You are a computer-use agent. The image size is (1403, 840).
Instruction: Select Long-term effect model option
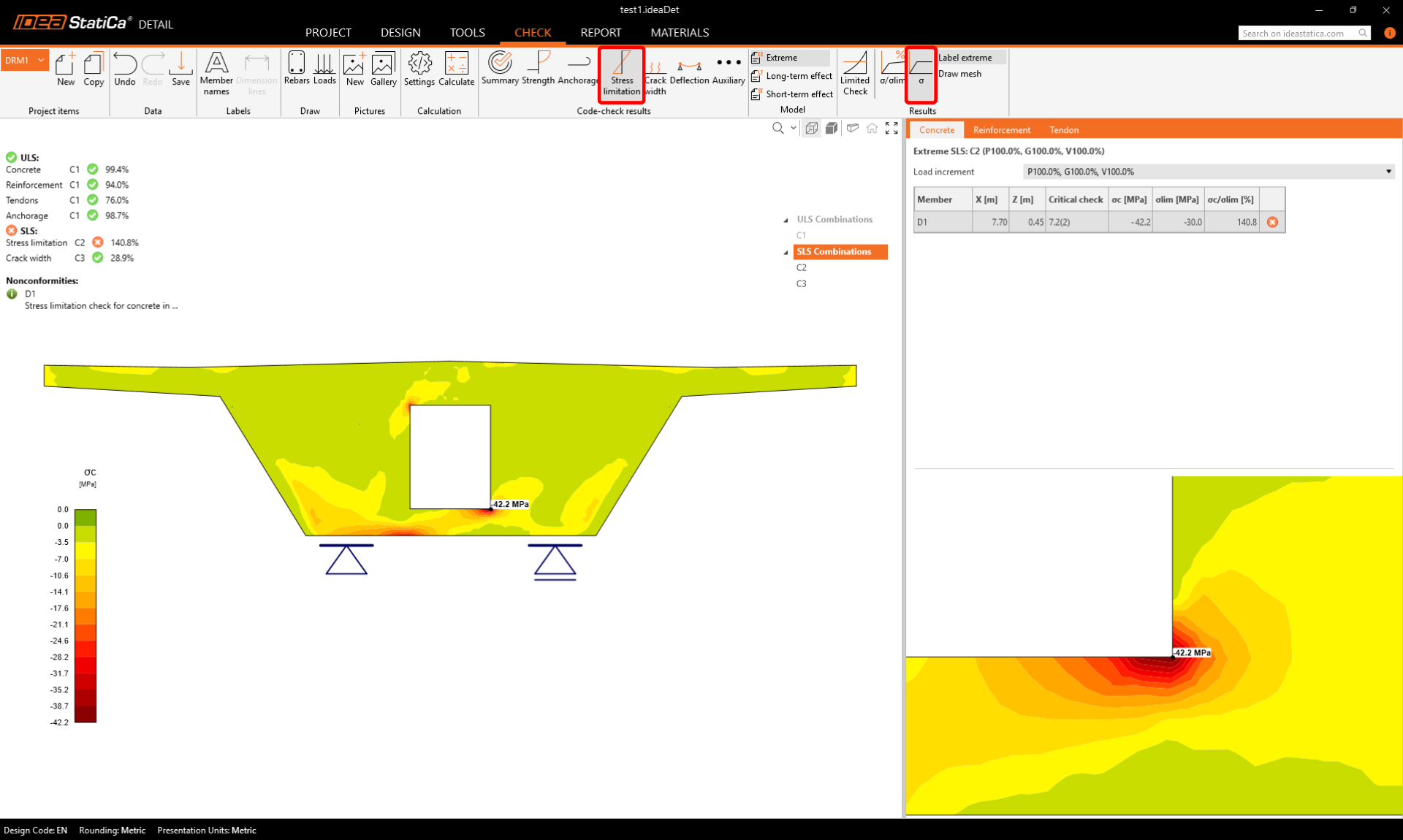tap(798, 76)
